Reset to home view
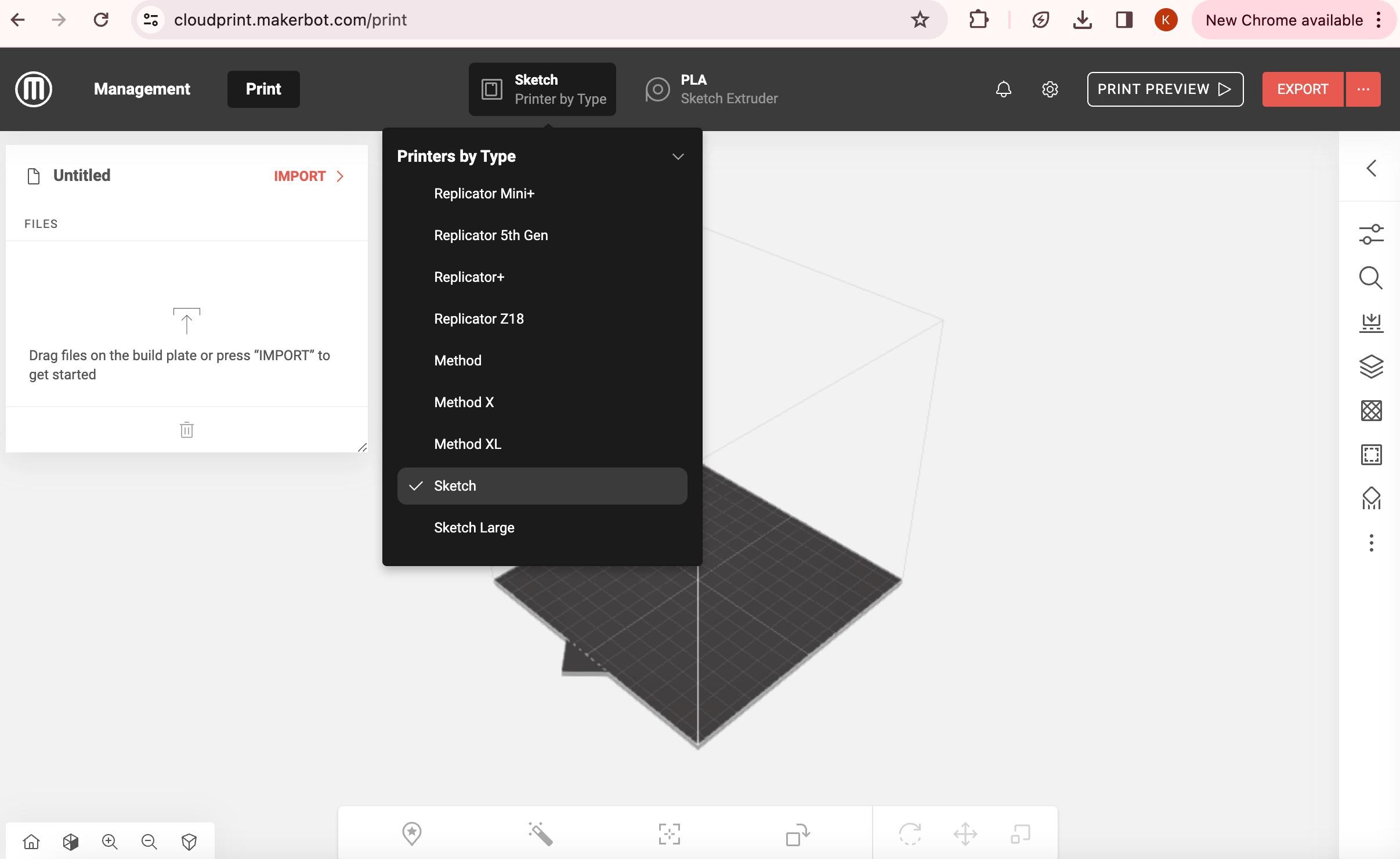This screenshot has width=1400, height=859. 31,842
